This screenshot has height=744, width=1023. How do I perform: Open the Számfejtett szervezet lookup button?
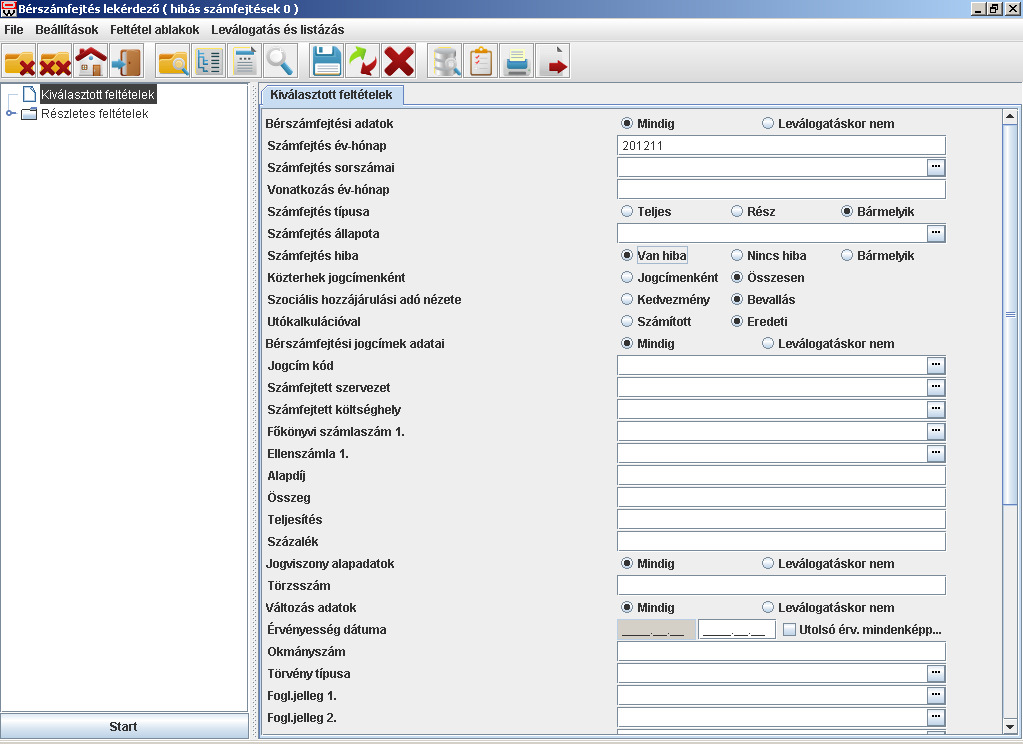(936, 388)
